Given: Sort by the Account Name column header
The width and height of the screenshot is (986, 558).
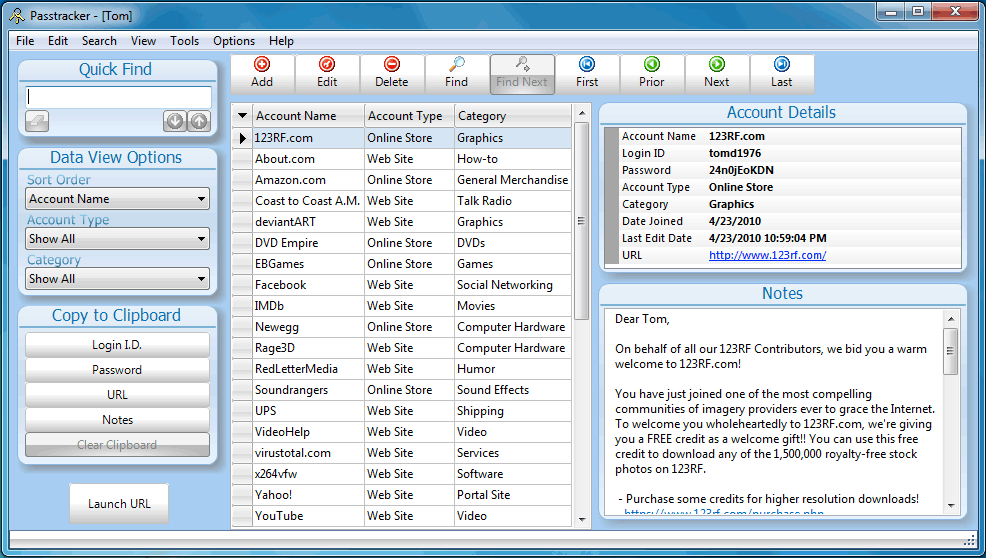Looking at the screenshot, I should [308, 116].
